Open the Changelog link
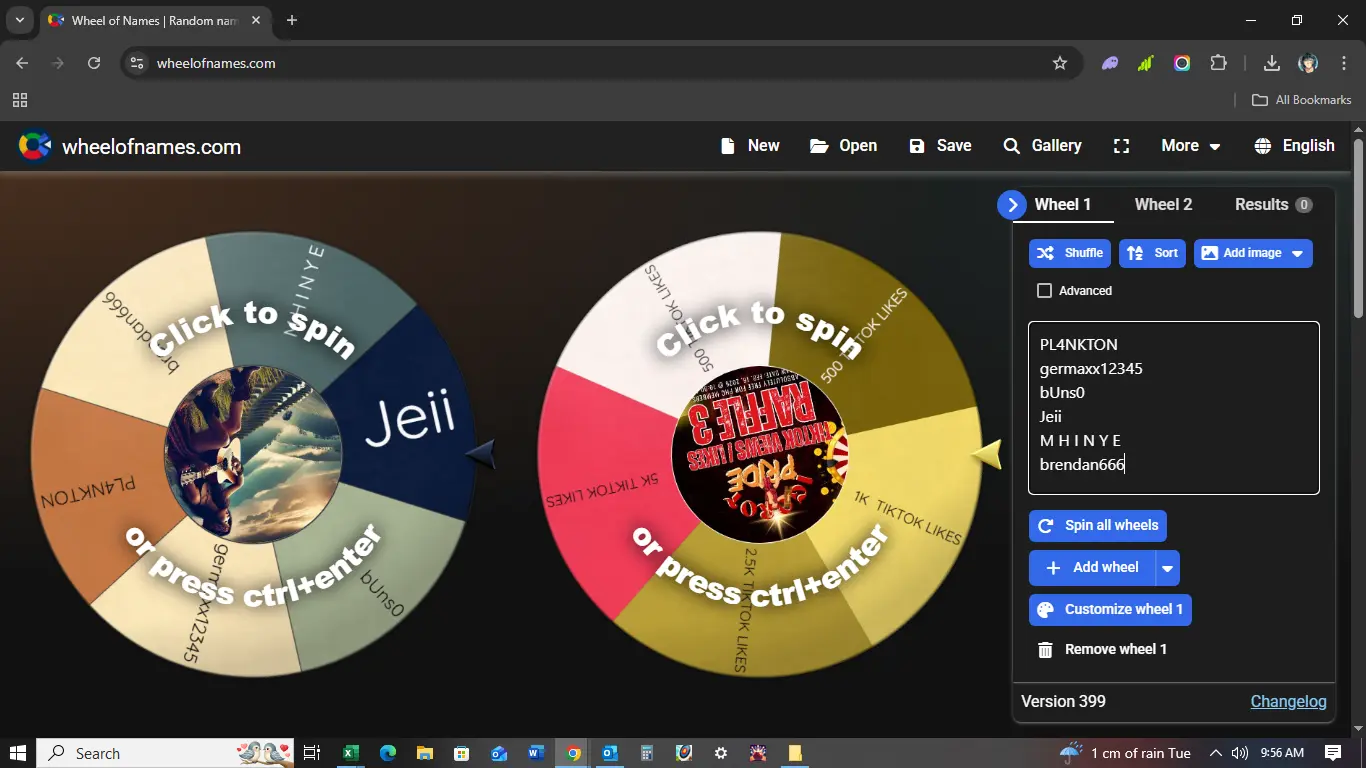 (x=1288, y=702)
